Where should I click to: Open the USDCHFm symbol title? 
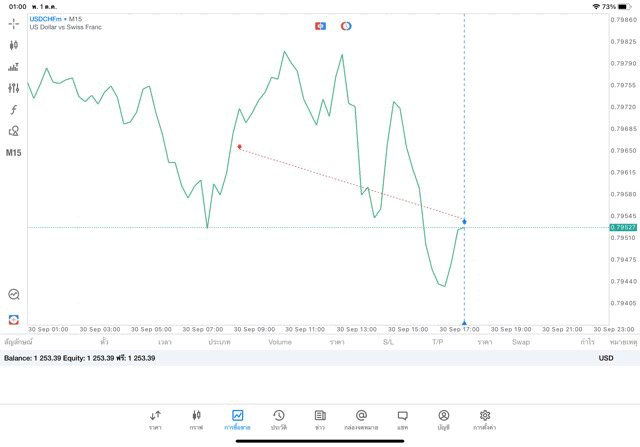pyautogui.click(x=46, y=18)
